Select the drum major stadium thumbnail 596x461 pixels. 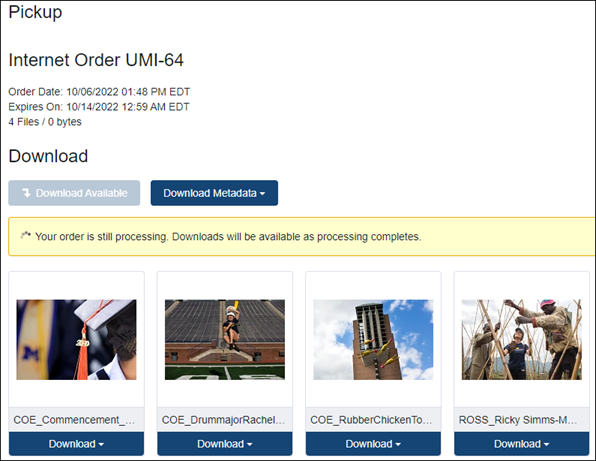pyautogui.click(x=225, y=340)
